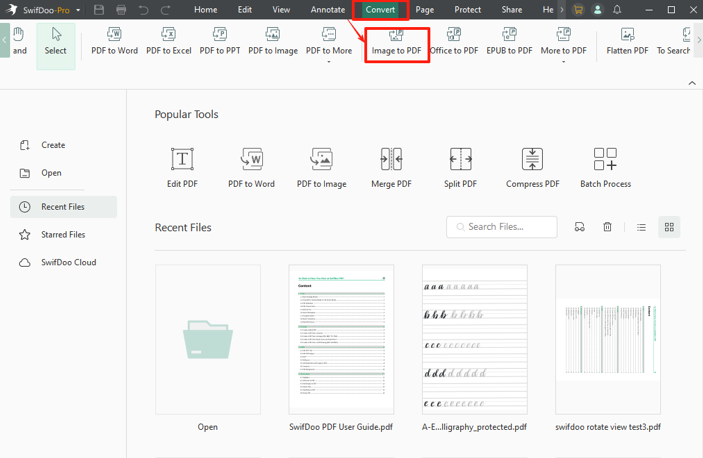
Task: Open the user account icon
Action: click(x=597, y=9)
